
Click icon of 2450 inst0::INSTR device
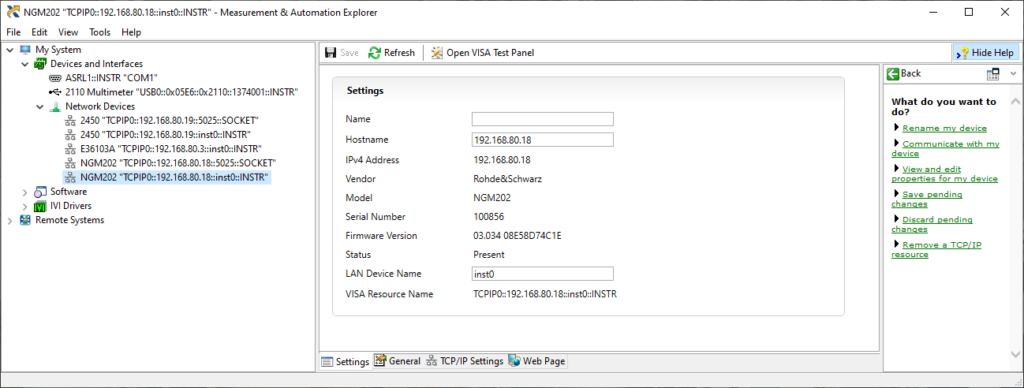(x=70, y=135)
